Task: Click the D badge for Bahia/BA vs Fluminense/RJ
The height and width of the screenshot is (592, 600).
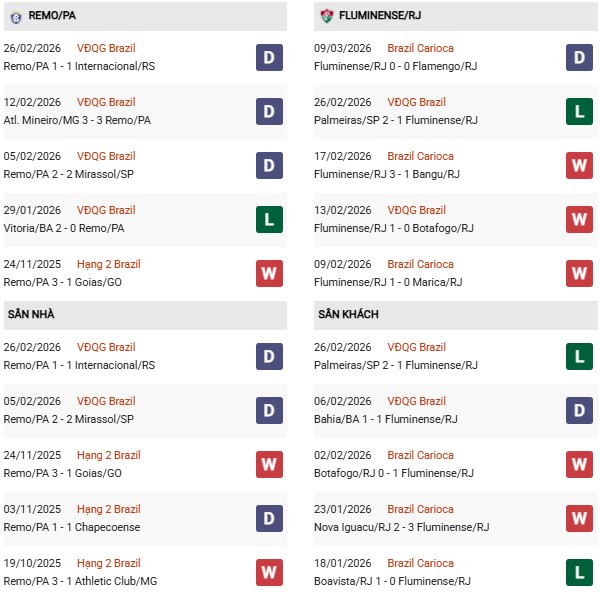Action: pos(580,410)
